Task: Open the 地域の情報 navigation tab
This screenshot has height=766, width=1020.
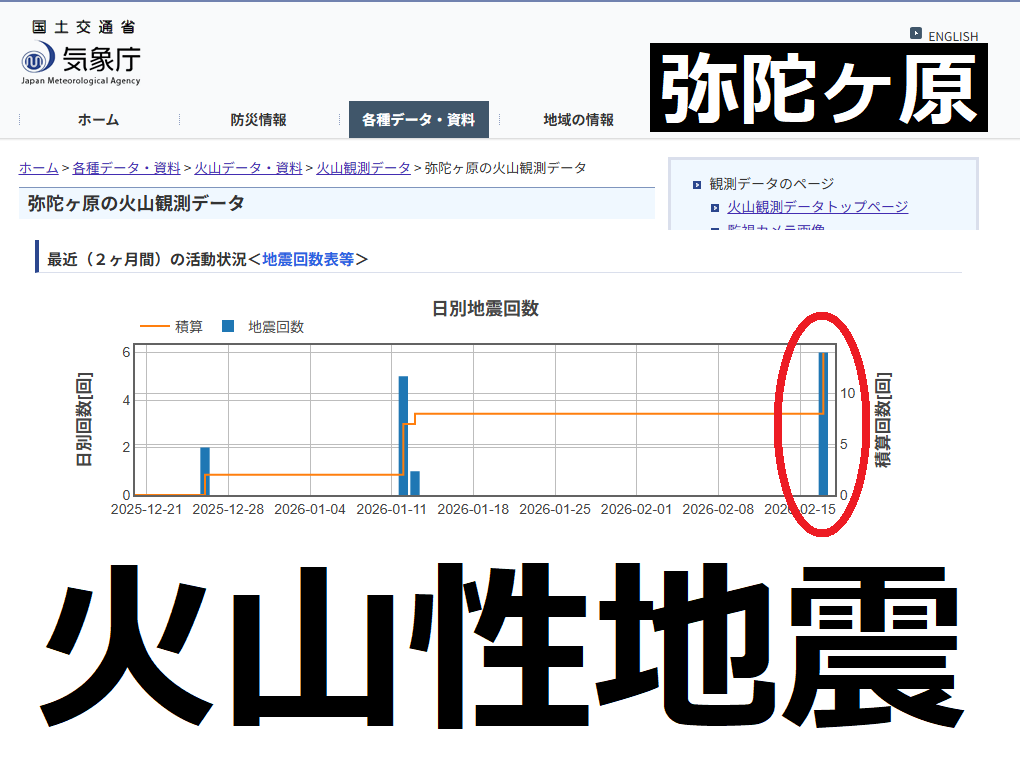Action: pos(578,120)
